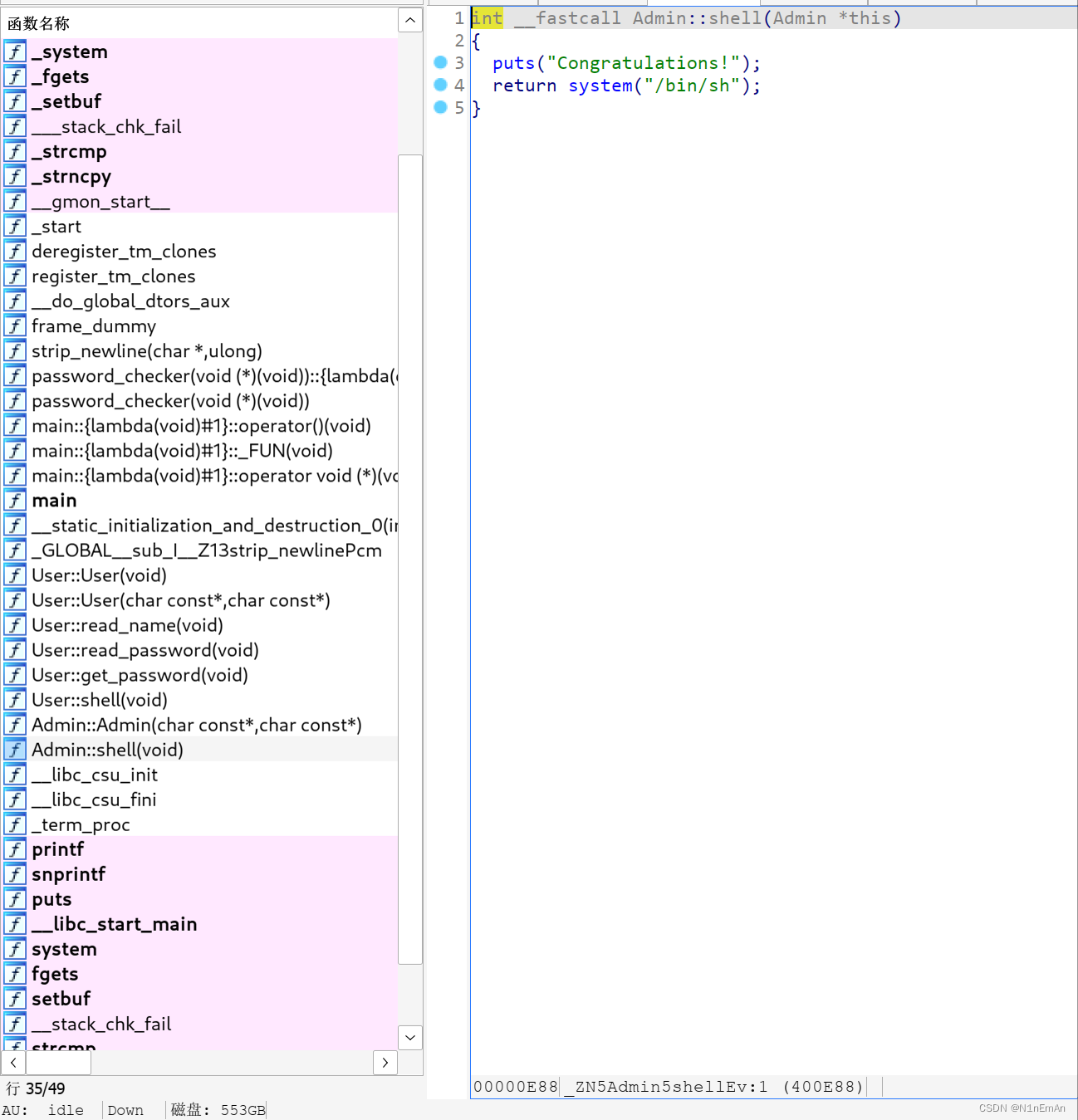Click the 'idle' status bar entry

[66, 1110]
